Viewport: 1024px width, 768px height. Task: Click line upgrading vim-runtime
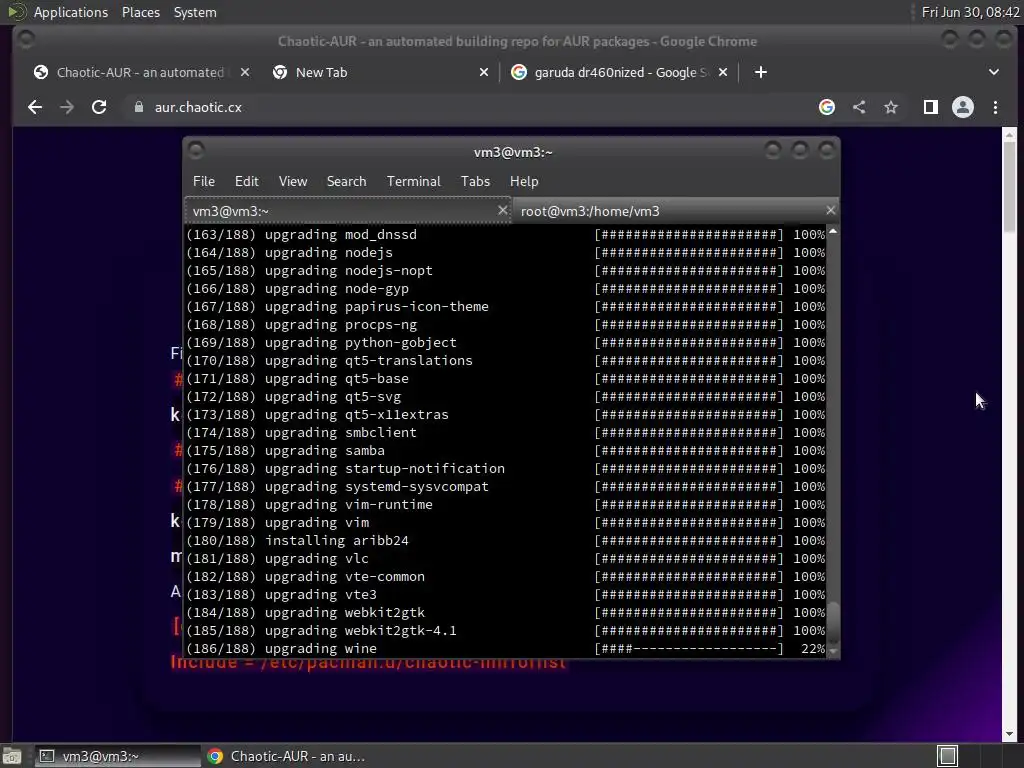tap(505, 505)
